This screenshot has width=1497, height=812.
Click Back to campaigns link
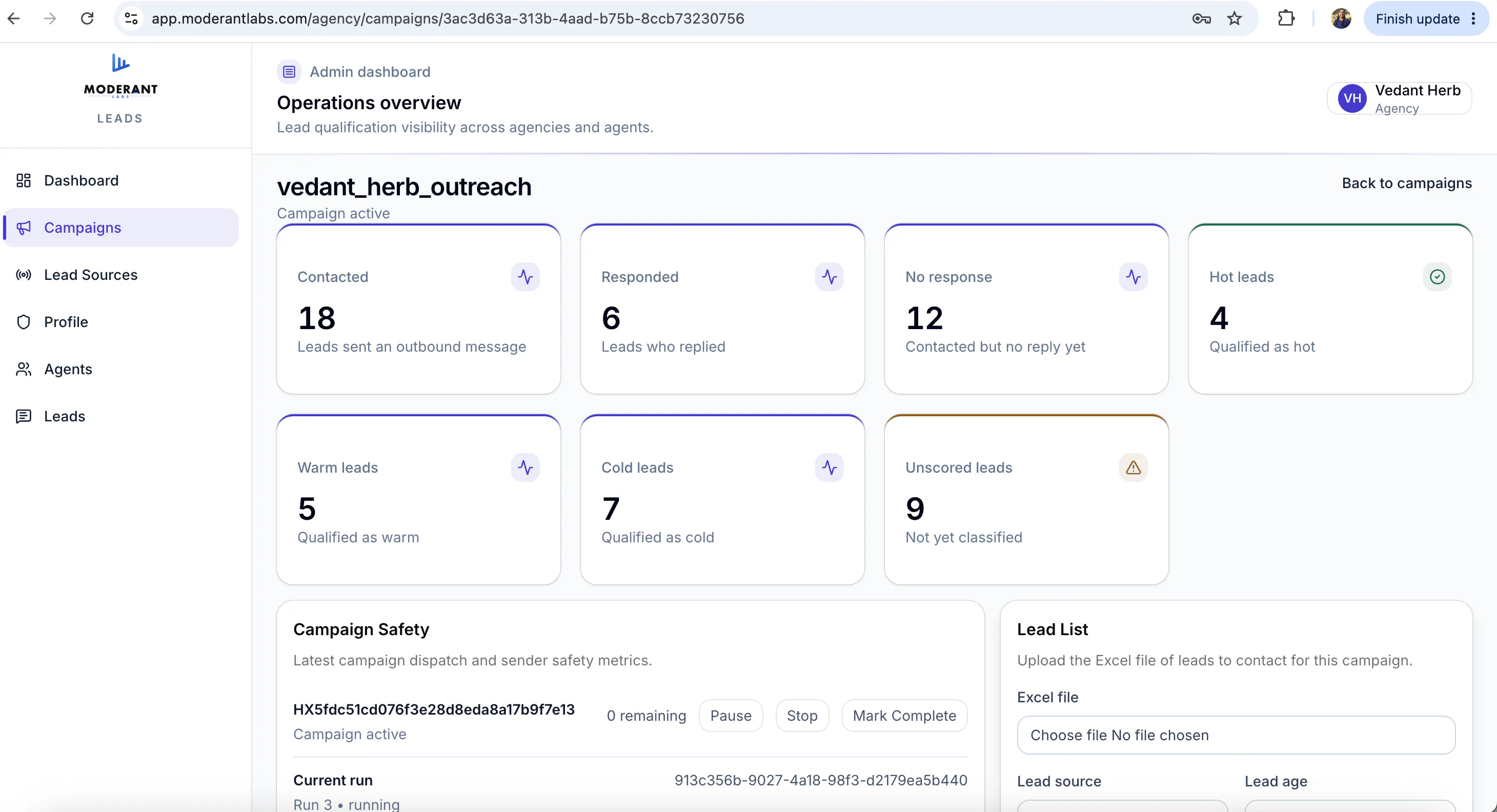click(1406, 184)
